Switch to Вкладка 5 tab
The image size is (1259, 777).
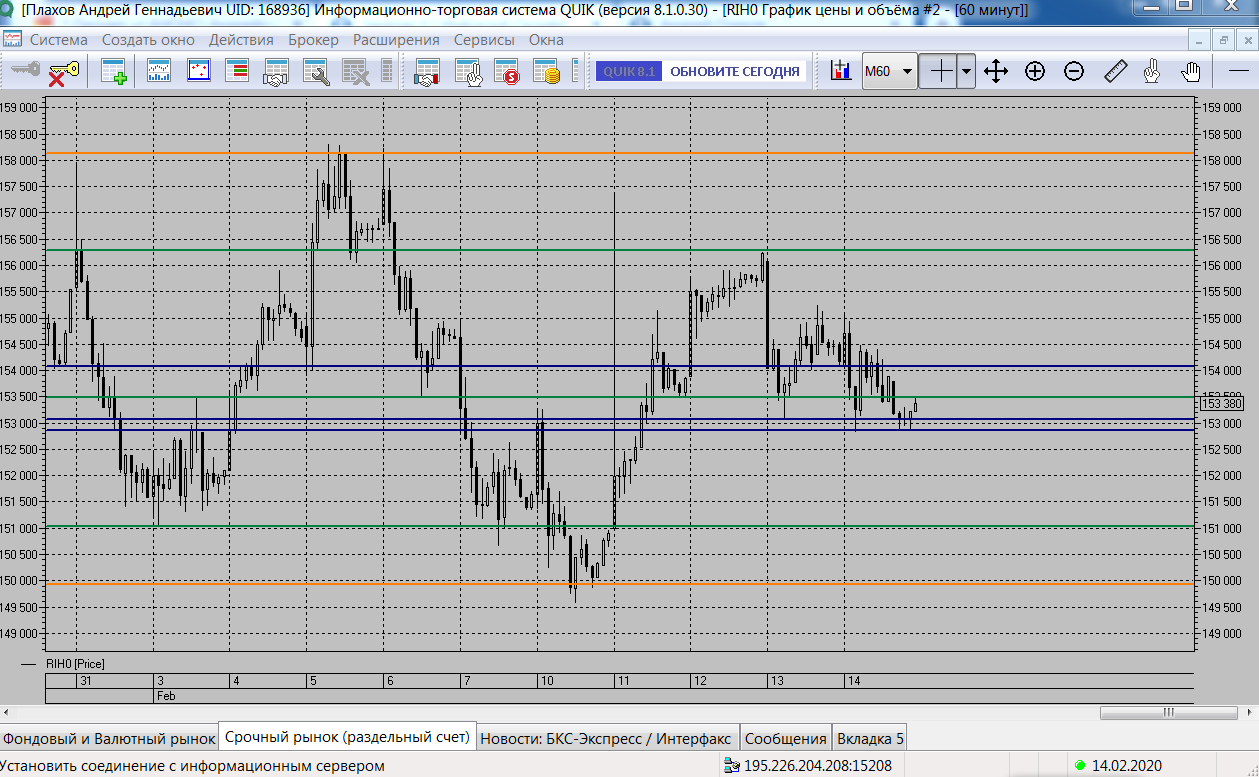coord(870,739)
